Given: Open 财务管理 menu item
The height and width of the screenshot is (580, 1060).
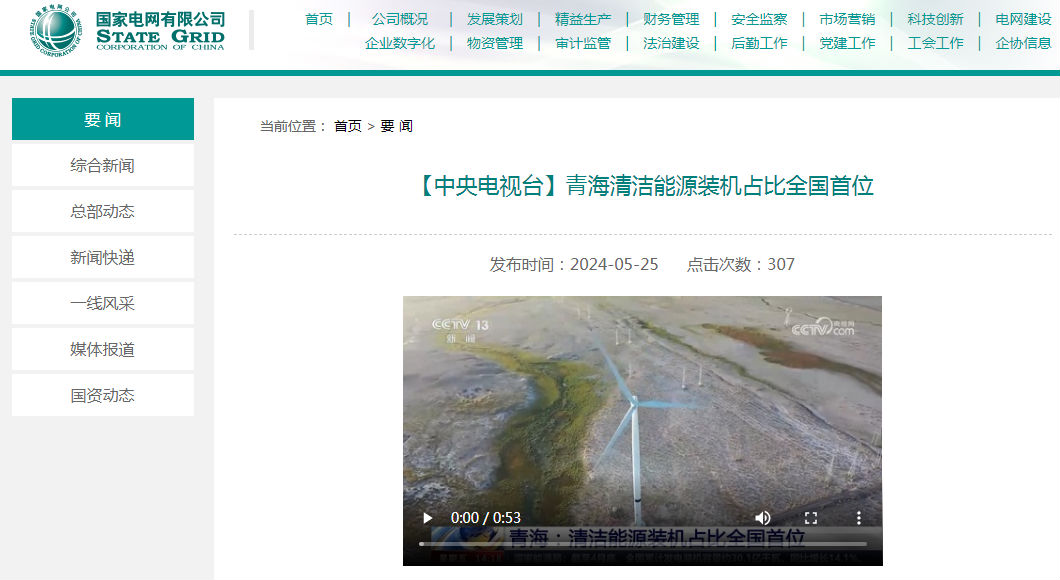Looking at the screenshot, I should (671, 19).
